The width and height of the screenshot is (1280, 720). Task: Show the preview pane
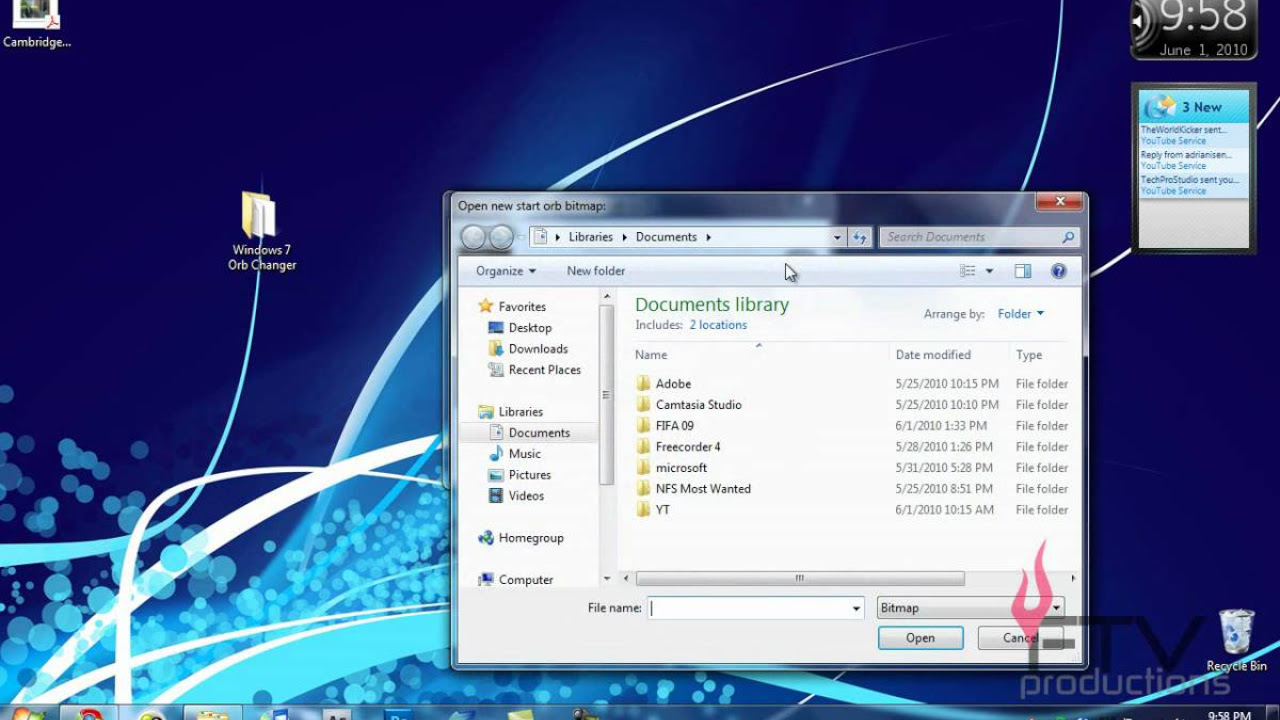[x=1023, y=271]
